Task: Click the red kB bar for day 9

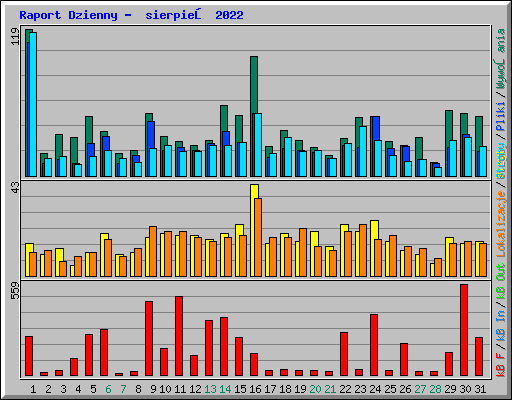Action: [149, 338]
